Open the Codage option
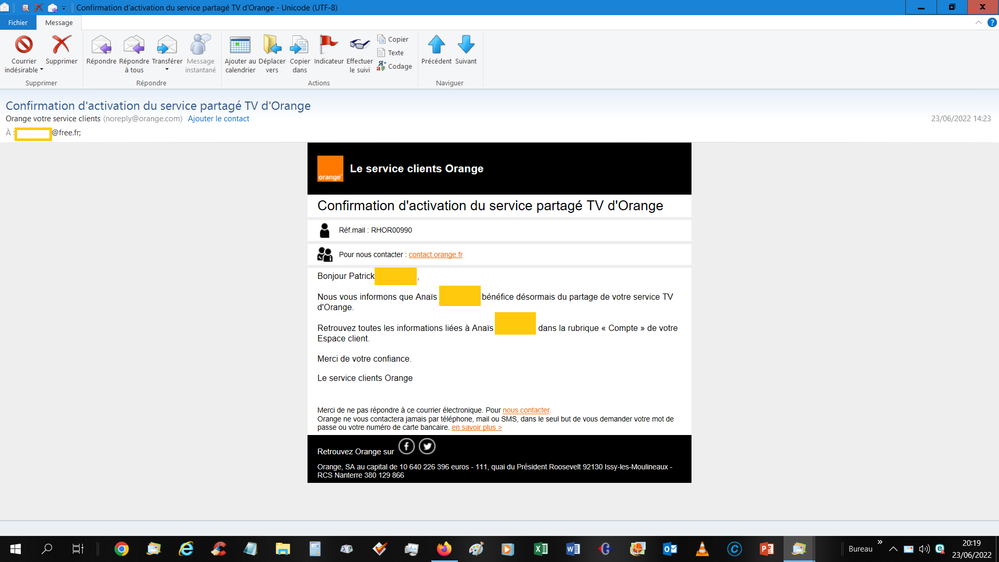This screenshot has height=562, width=999. tap(394, 66)
